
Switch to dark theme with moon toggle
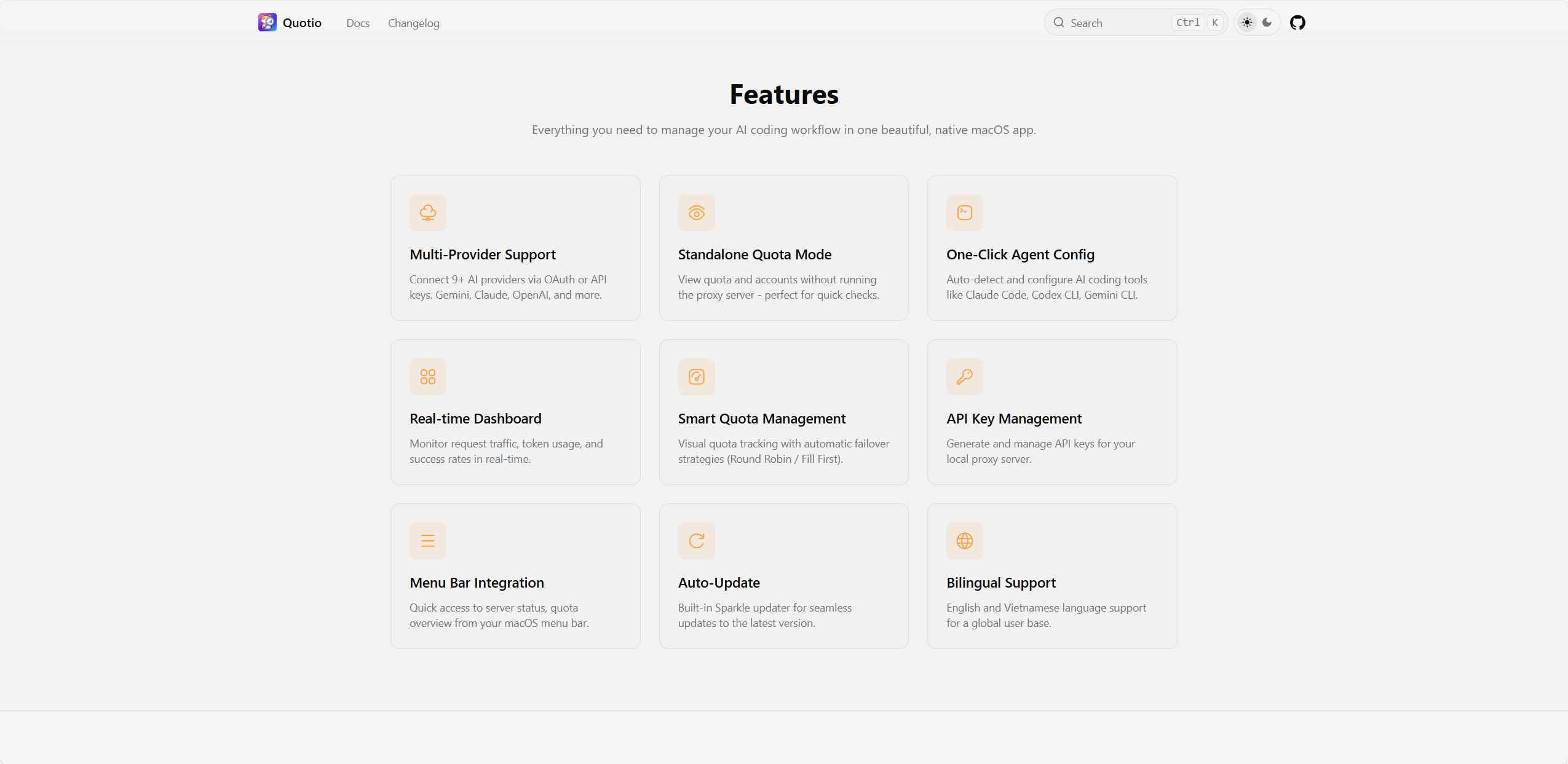point(1267,23)
